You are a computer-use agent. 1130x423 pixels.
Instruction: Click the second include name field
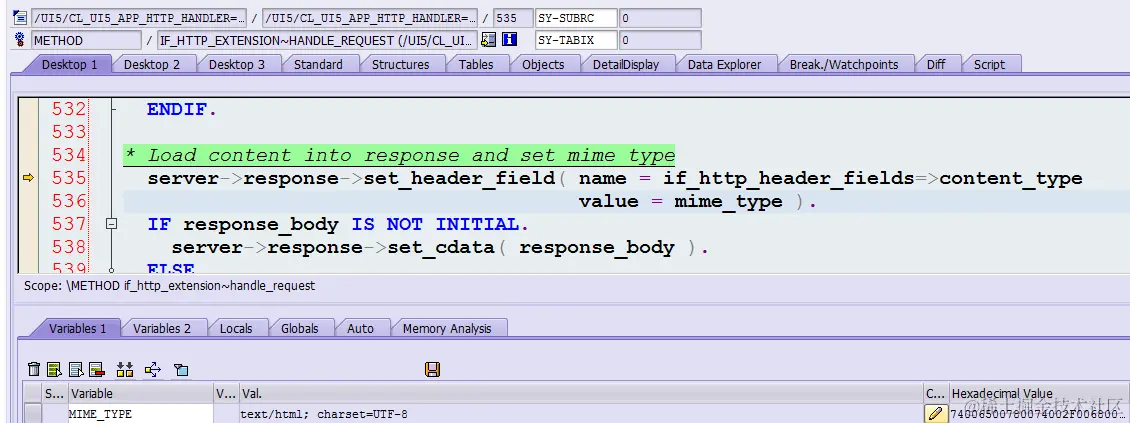370,18
